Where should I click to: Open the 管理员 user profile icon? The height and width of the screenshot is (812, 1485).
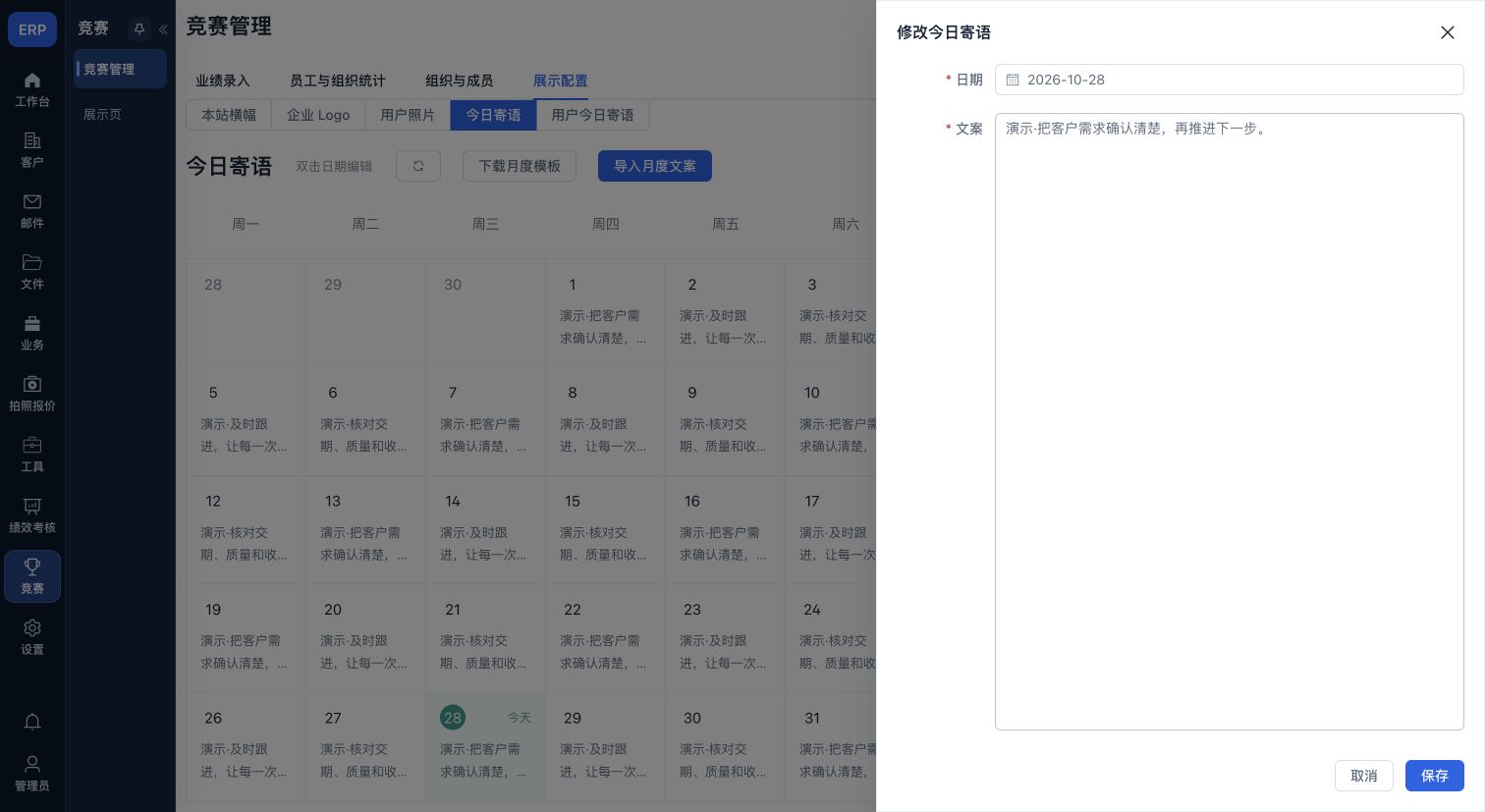coord(32,773)
